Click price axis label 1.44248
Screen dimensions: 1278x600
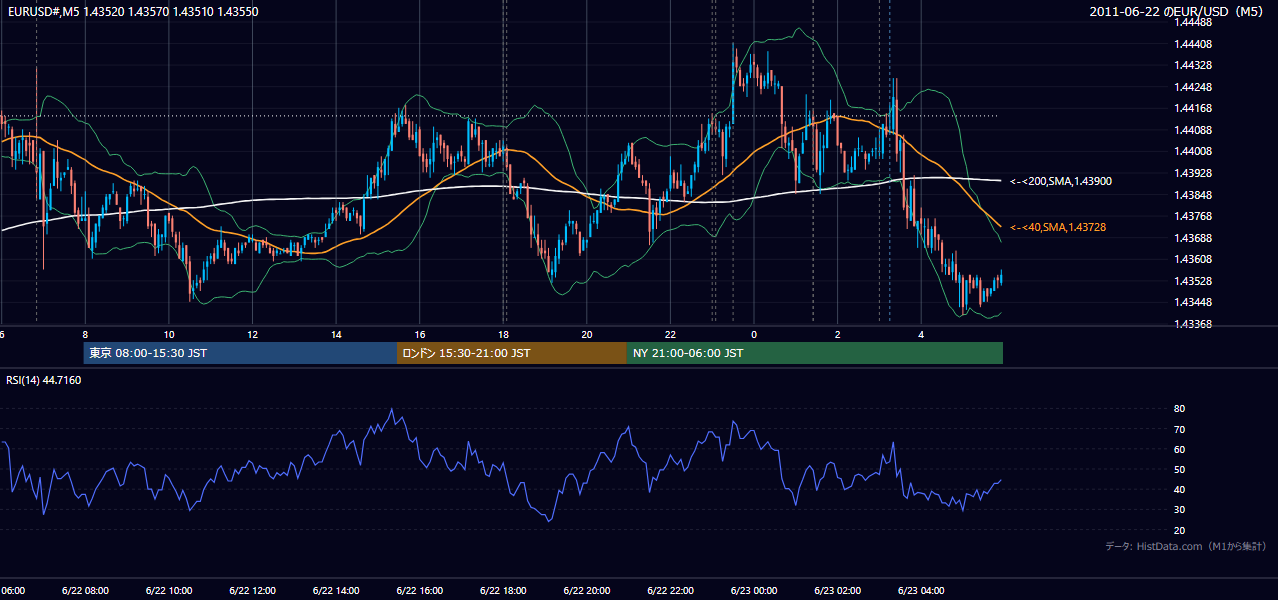(x=1195, y=87)
